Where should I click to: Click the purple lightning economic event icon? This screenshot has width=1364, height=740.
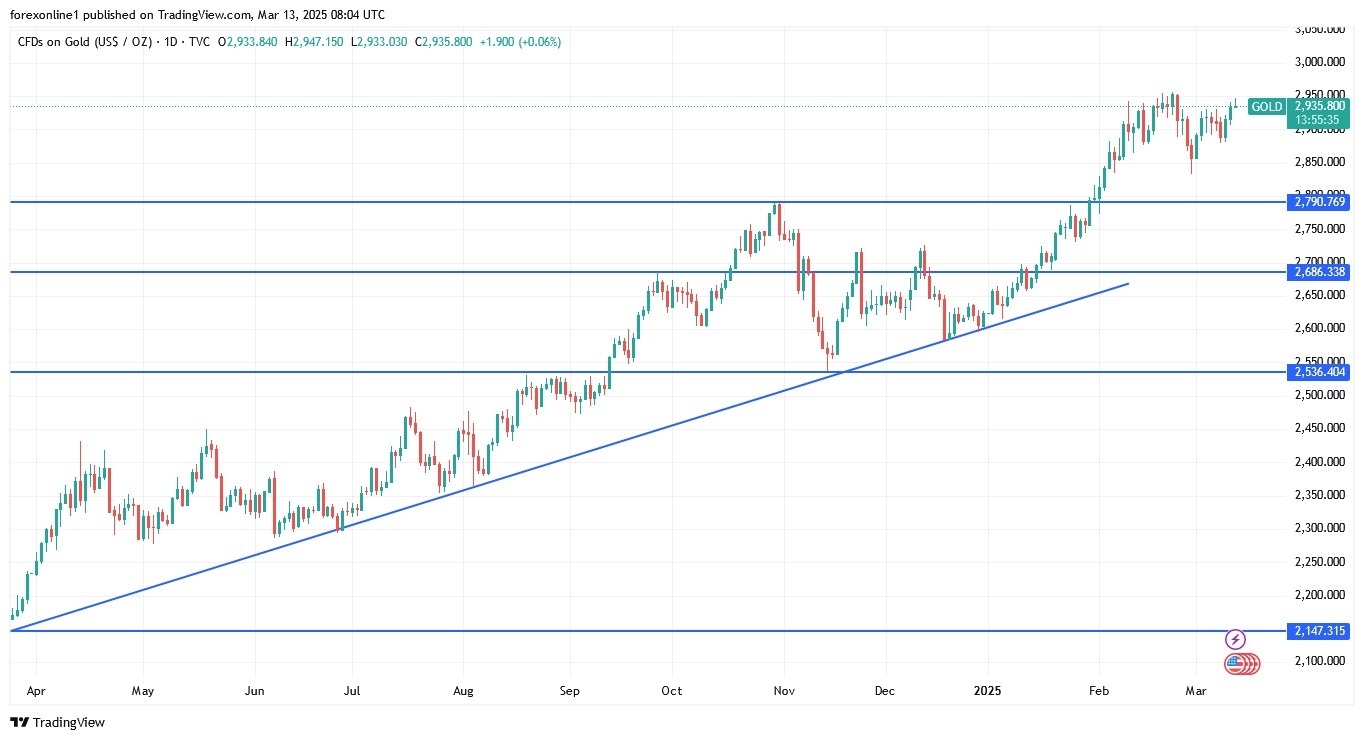(x=1236, y=637)
